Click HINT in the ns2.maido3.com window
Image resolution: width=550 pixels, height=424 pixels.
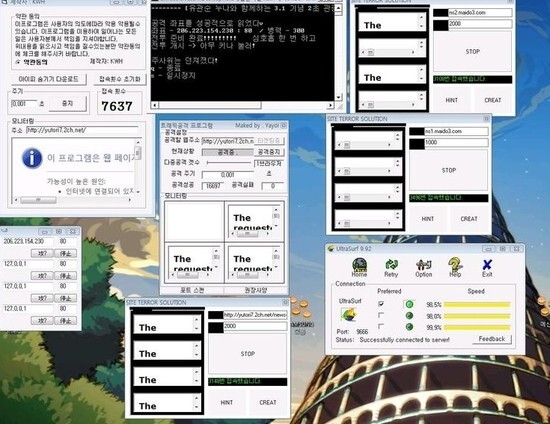[x=451, y=100]
